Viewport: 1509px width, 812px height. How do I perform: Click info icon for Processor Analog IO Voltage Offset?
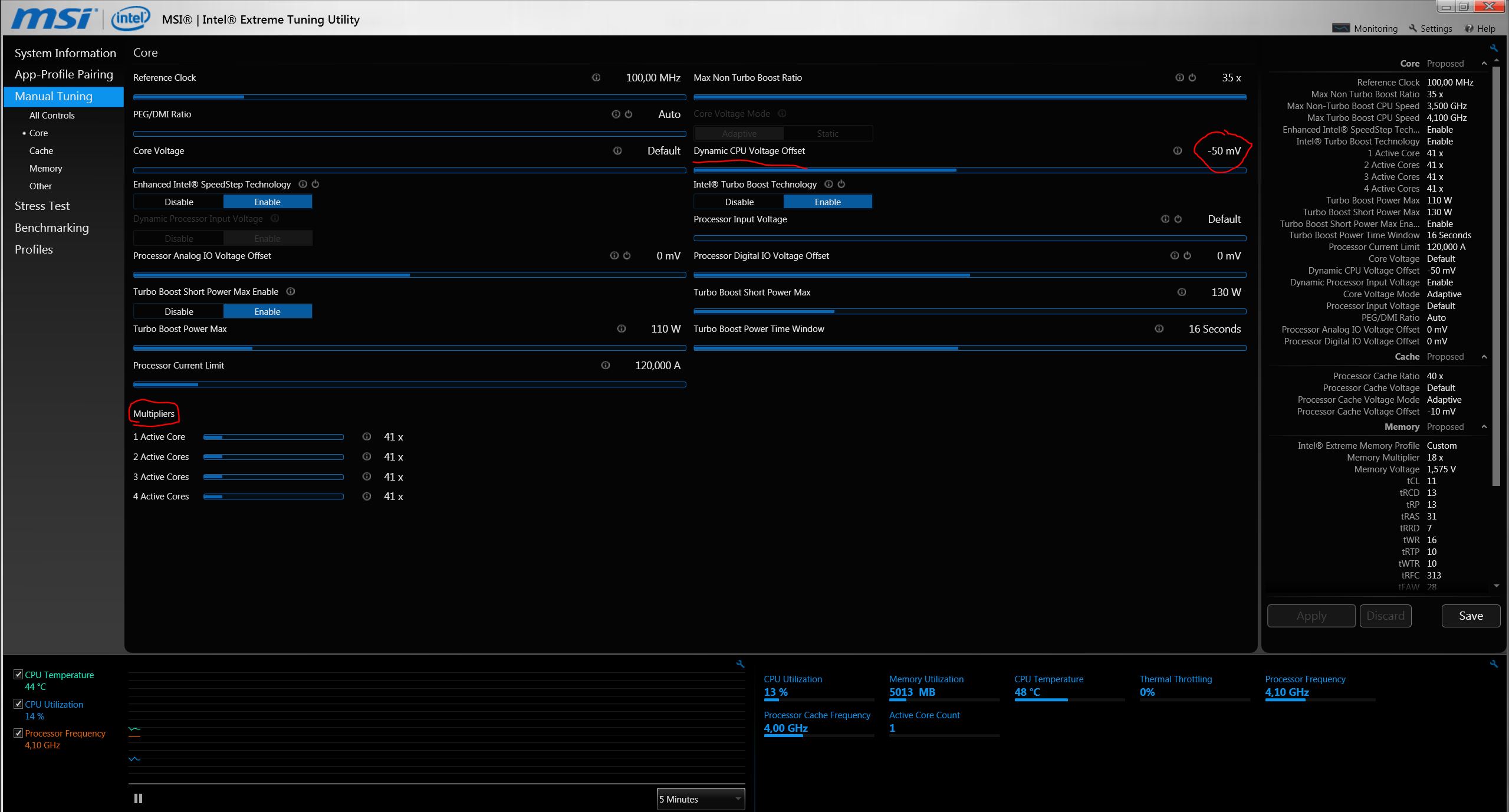pos(614,255)
